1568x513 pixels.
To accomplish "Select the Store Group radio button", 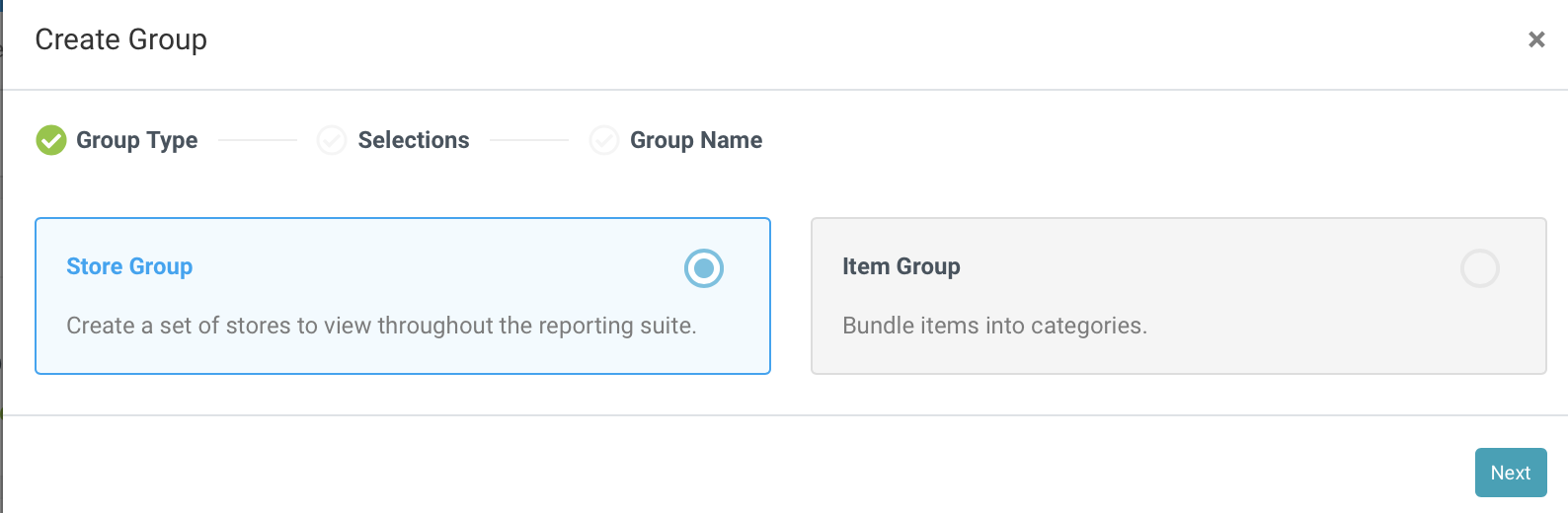I will click(704, 268).
